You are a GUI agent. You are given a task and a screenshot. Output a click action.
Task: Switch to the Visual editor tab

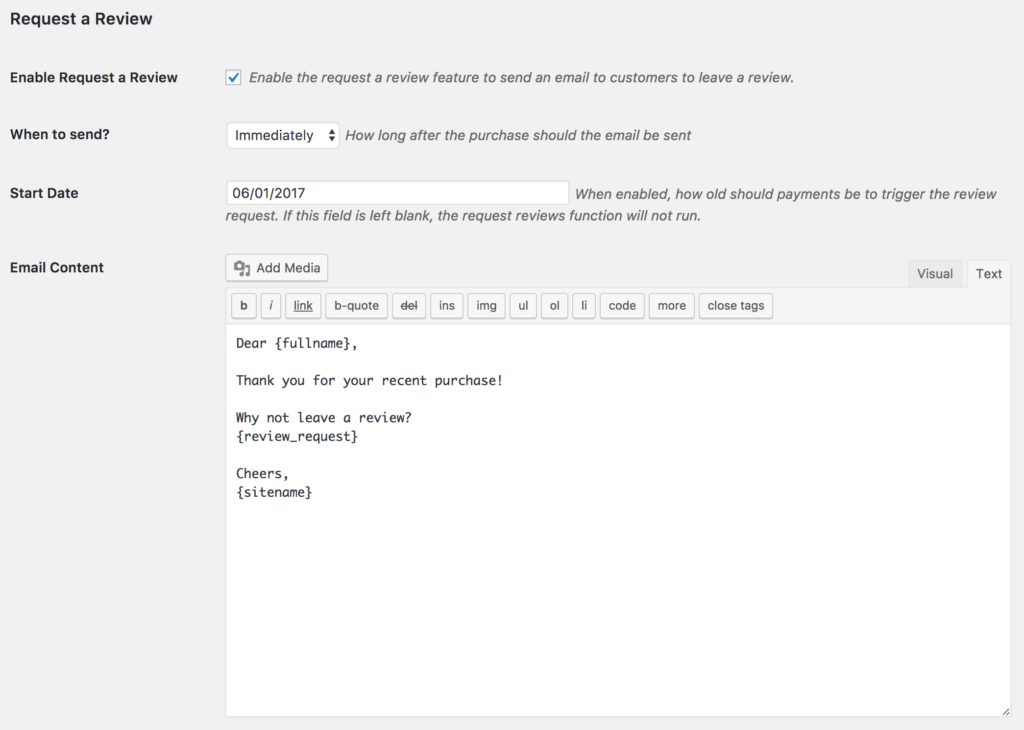(935, 274)
